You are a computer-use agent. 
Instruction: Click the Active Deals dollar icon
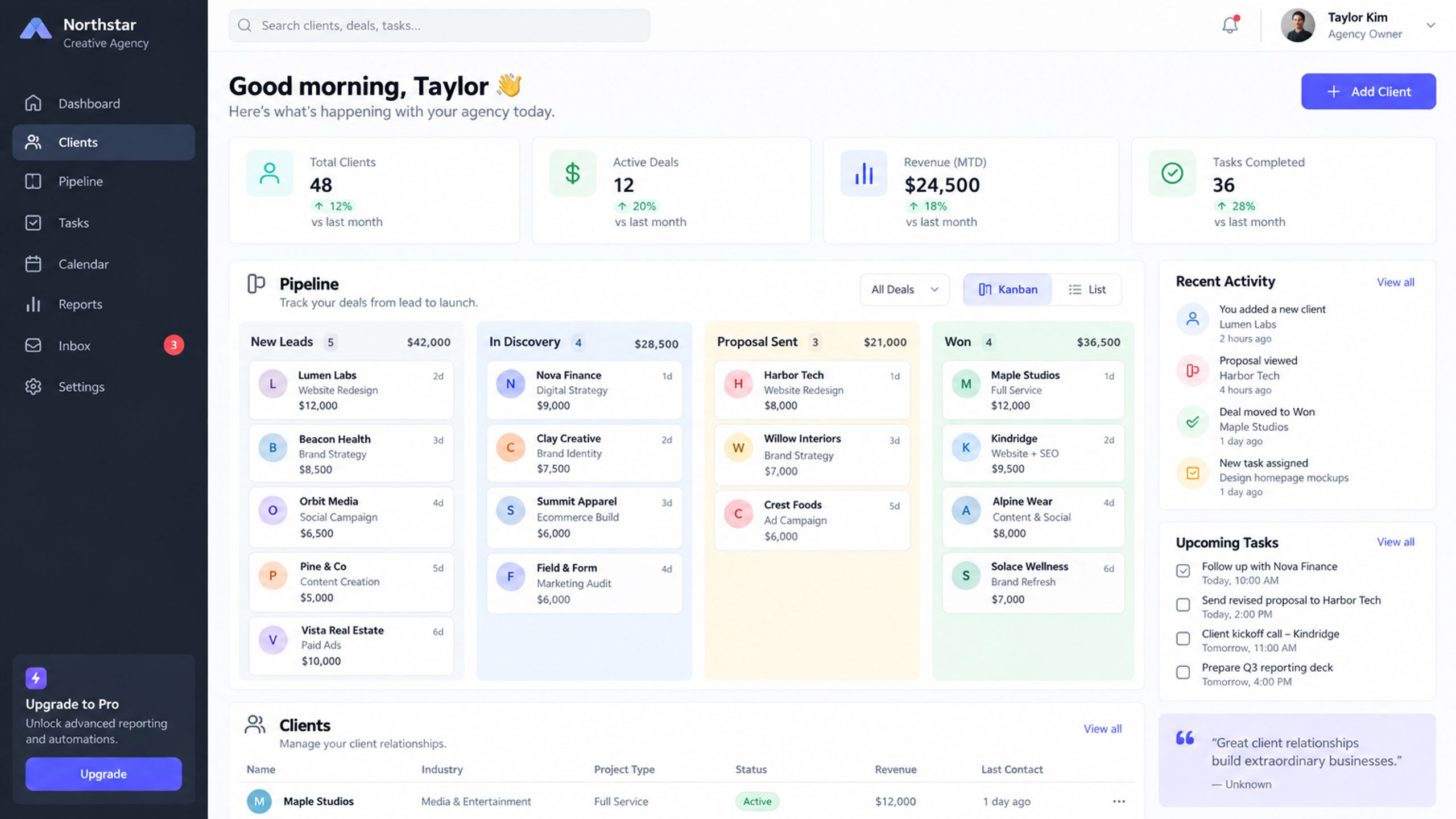coord(573,173)
